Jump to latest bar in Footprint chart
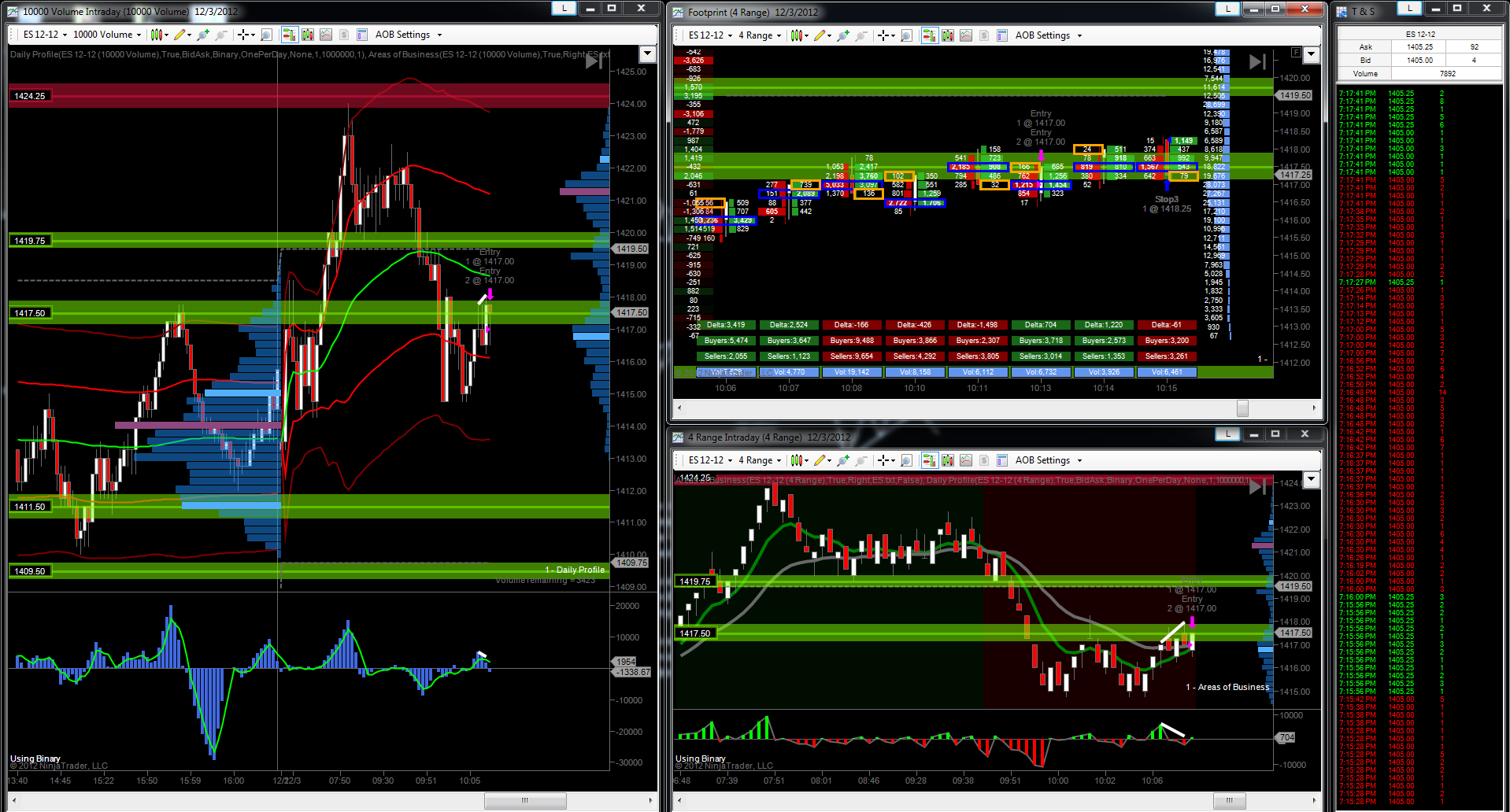 [1257, 61]
